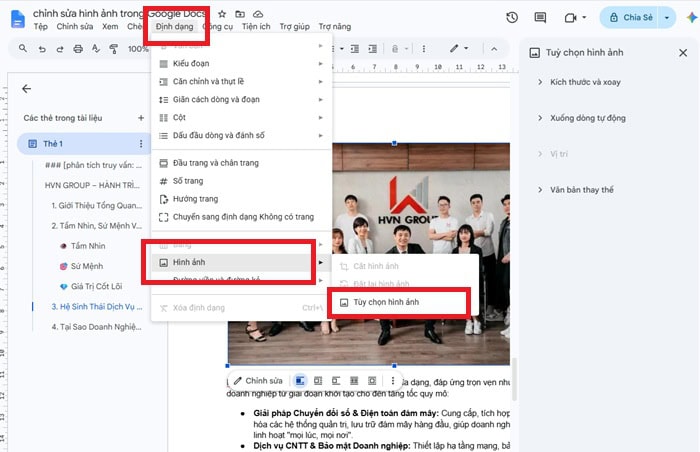Redo the last action
The image size is (700, 452).
(59, 49)
